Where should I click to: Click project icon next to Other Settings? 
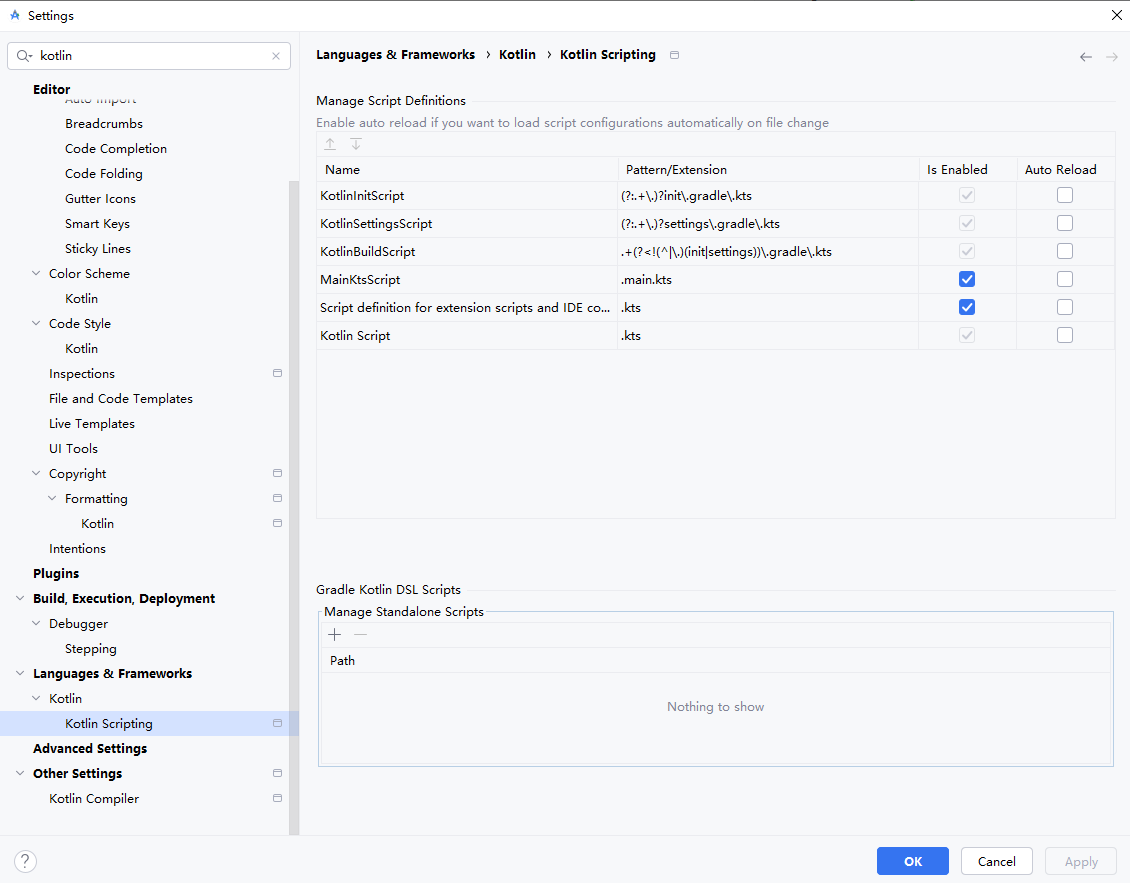277,773
